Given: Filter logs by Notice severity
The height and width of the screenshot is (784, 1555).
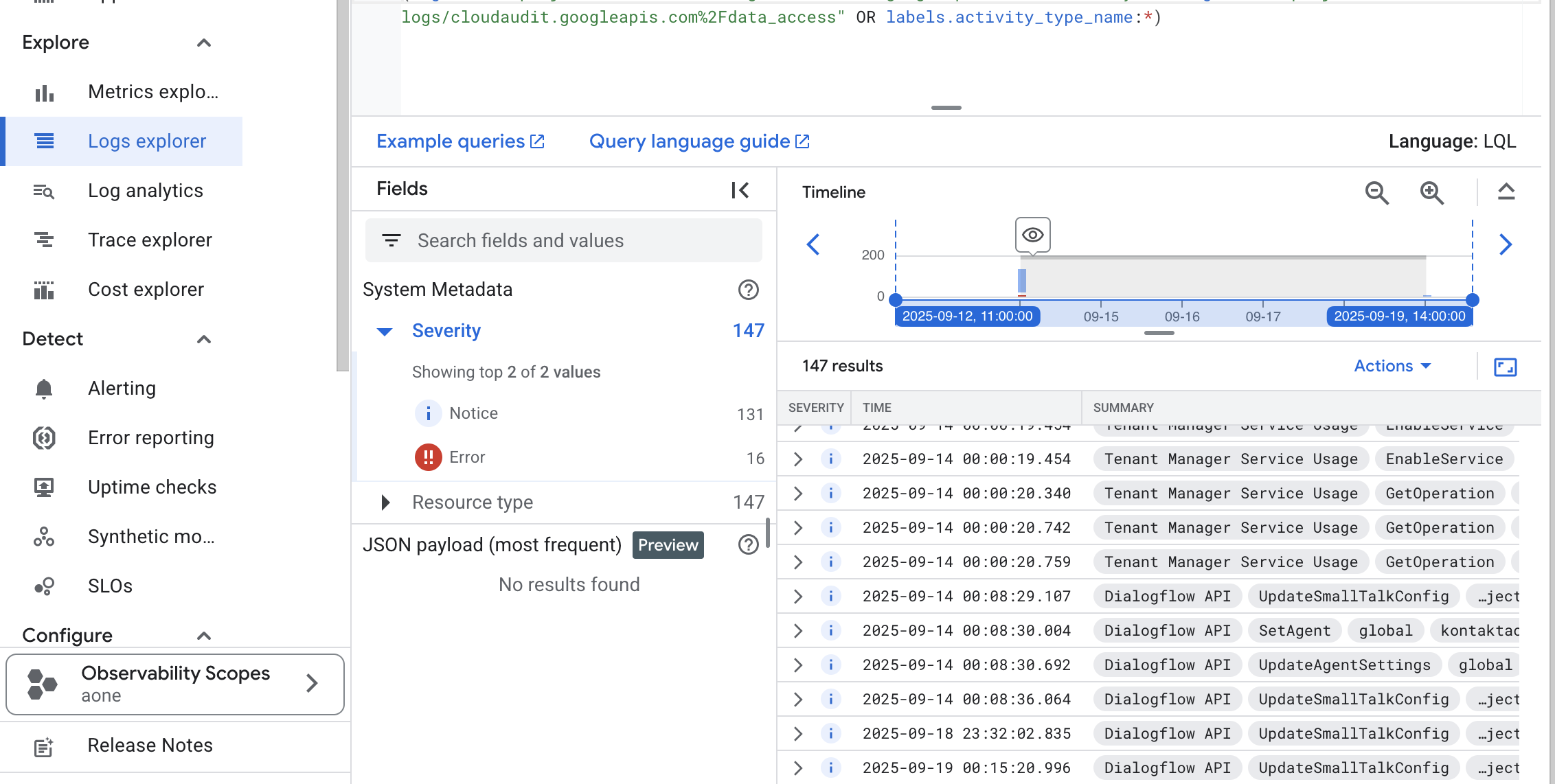Looking at the screenshot, I should pyautogui.click(x=473, y=413).
